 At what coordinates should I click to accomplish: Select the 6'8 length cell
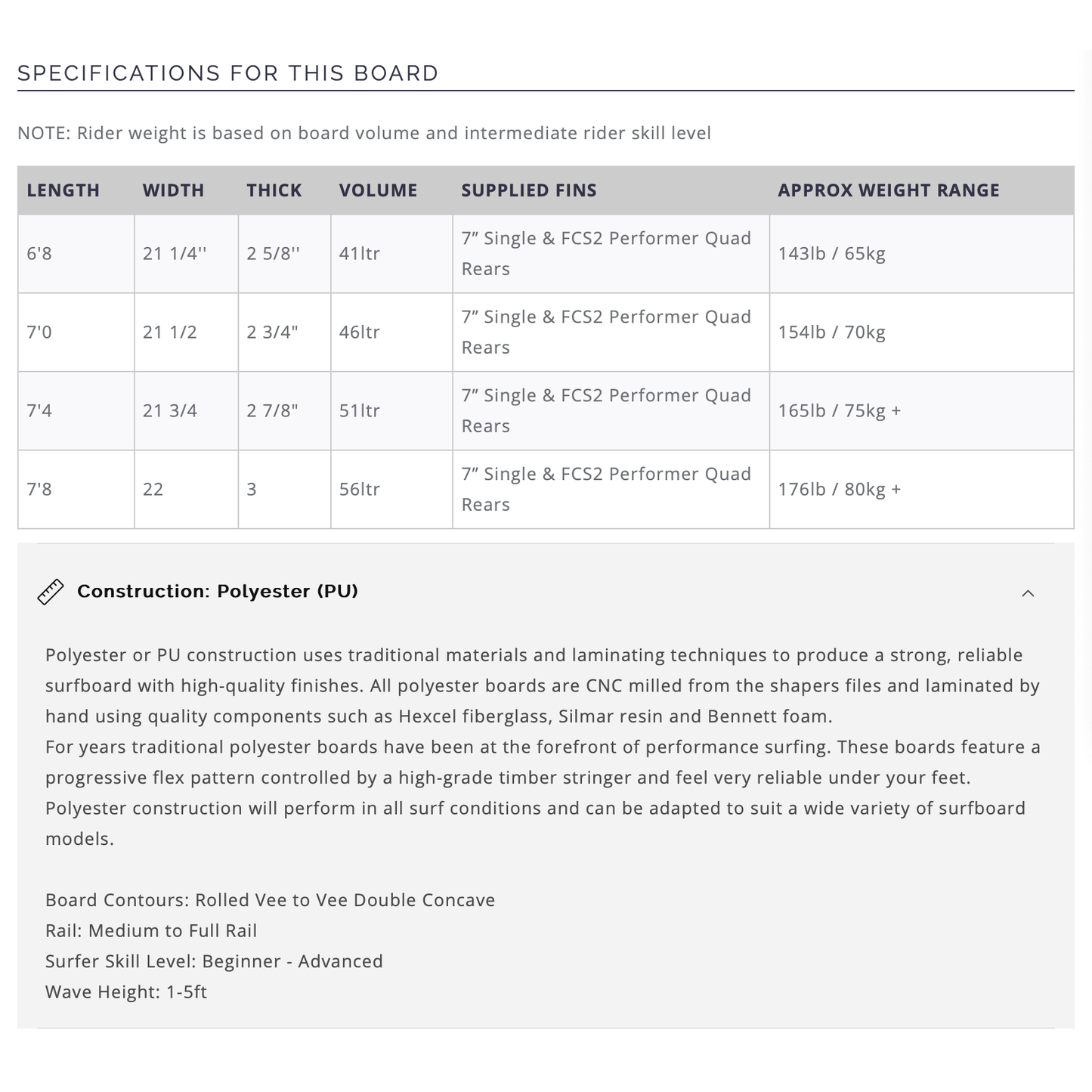coord(39,254)
